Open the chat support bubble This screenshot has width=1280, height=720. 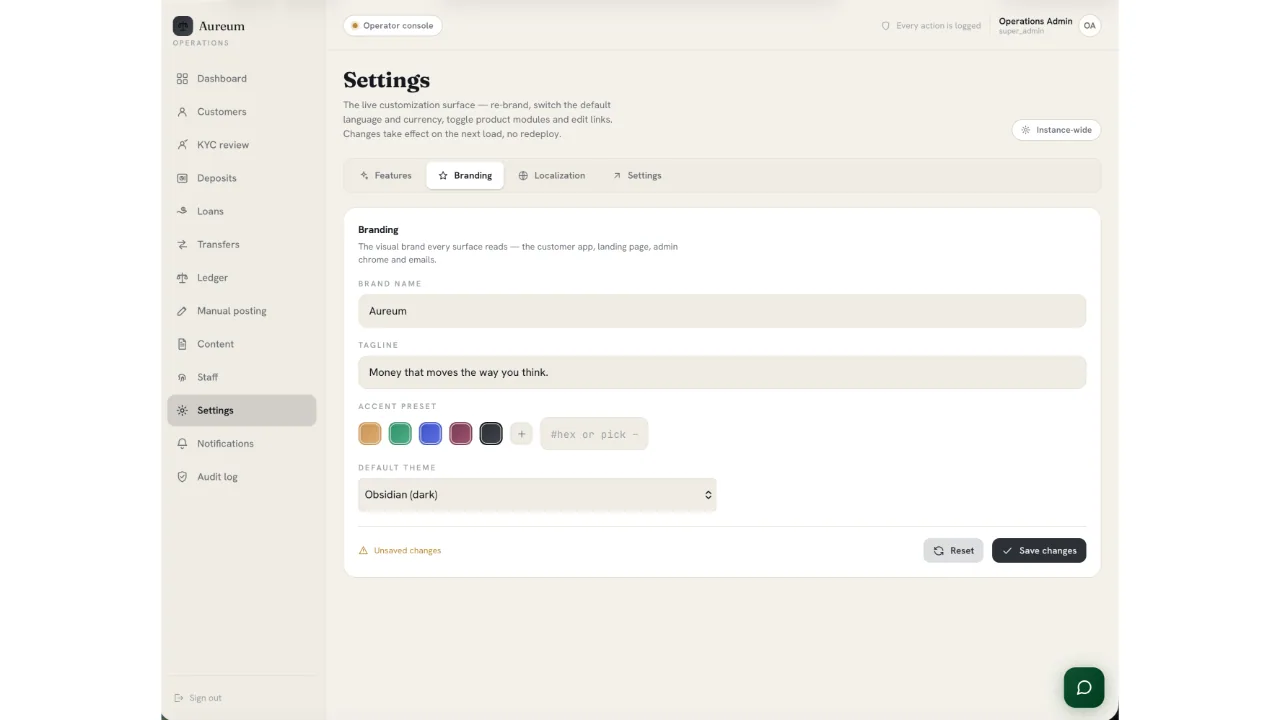[x=1084, y=687]
